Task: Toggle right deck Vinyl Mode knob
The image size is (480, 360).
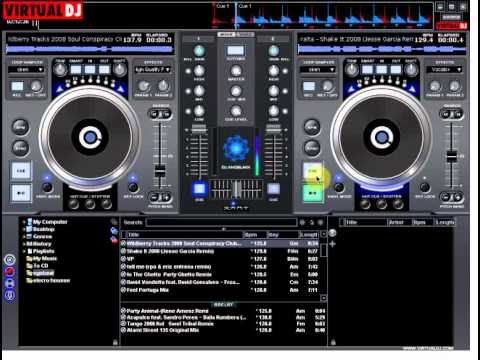Action: (x=339, y=187)
